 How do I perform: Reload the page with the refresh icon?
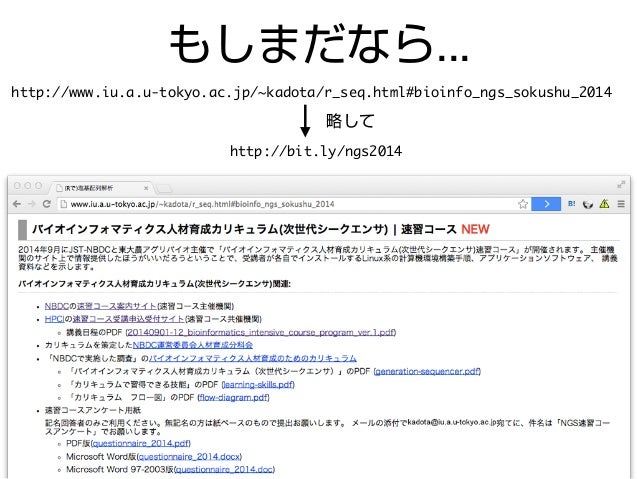[47, 204]
